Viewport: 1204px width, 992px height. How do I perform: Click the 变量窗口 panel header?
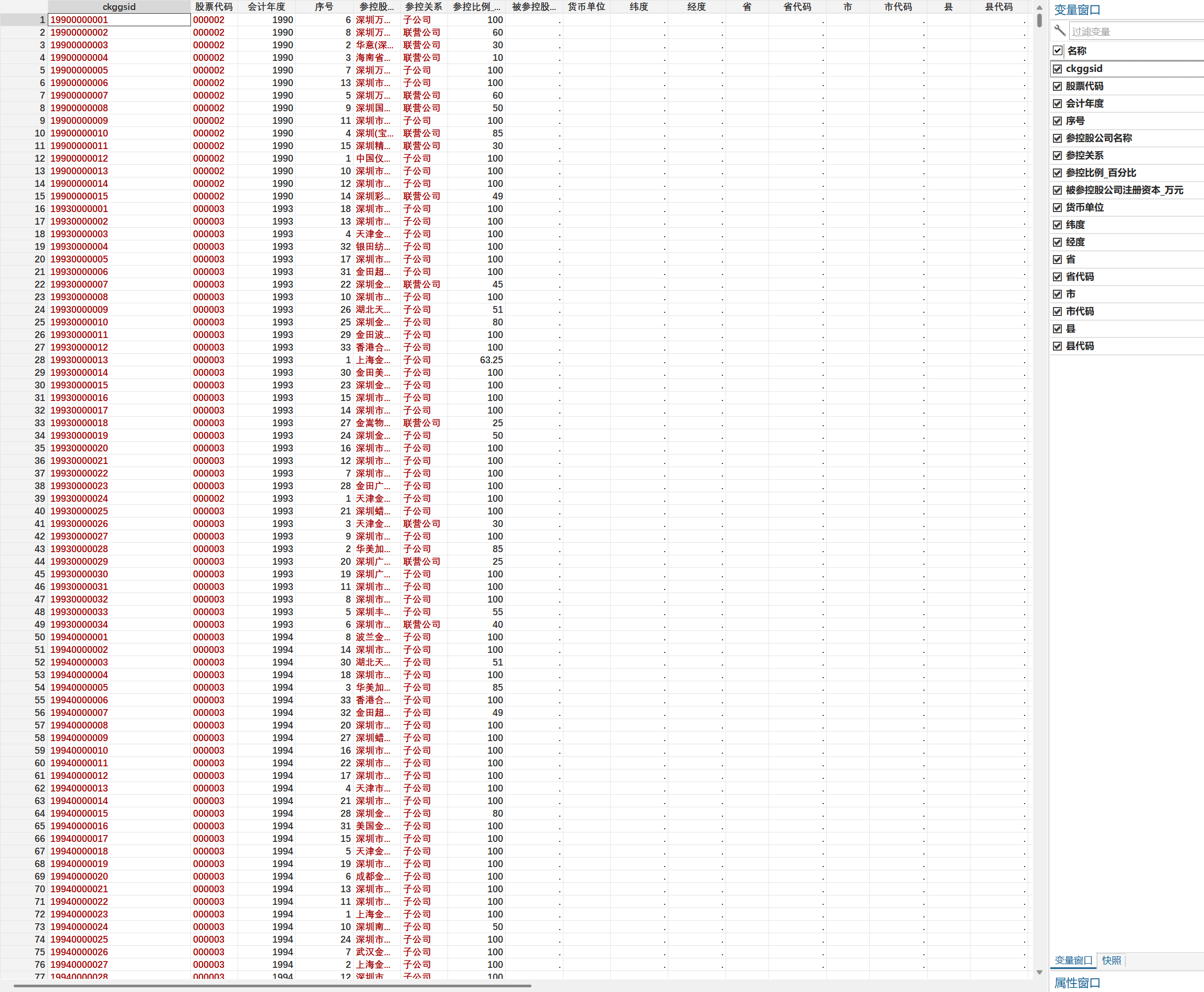point(1077,10)
